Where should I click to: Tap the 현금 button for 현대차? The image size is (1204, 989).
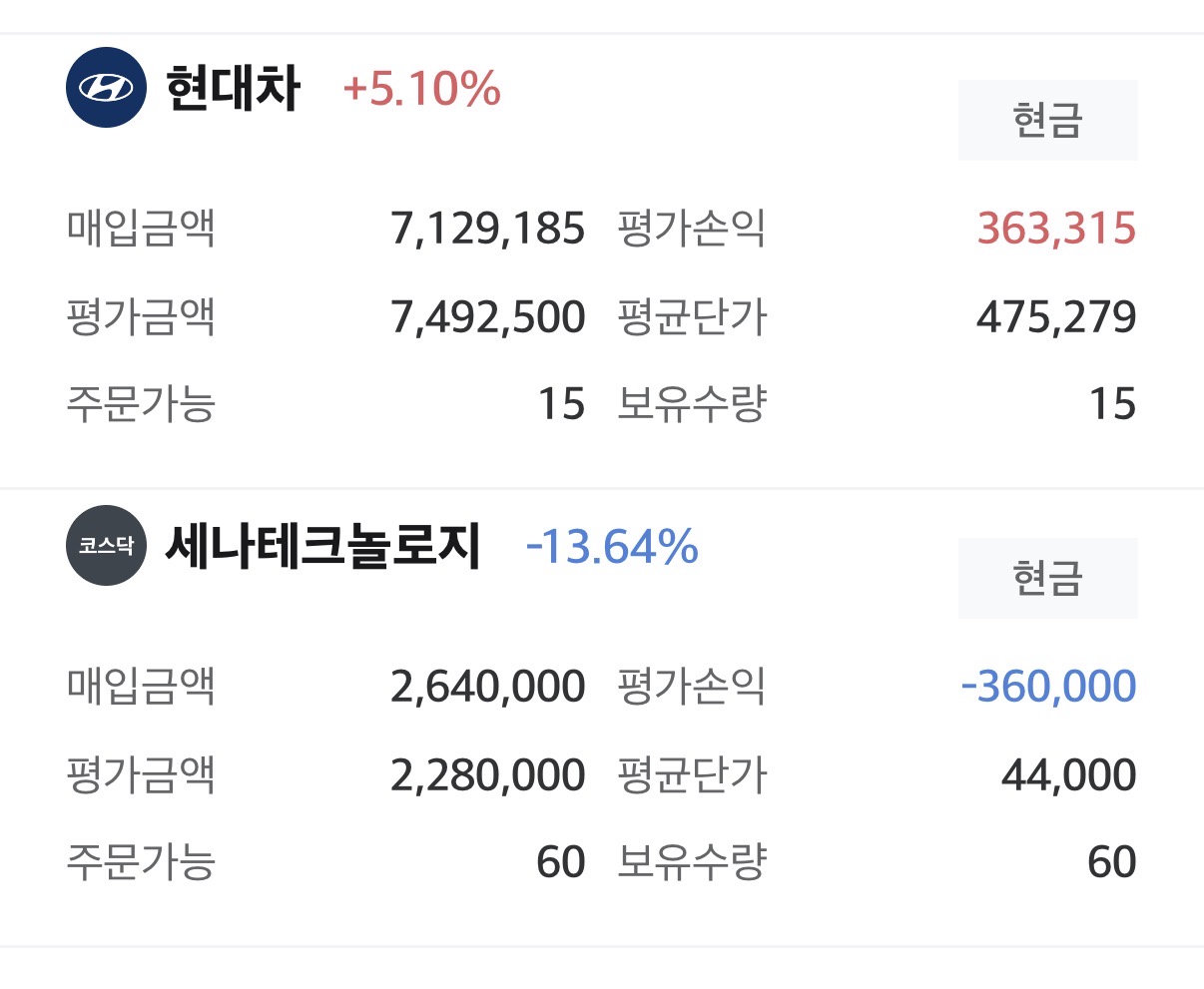pyautogui.click(x=1047, y=121)
